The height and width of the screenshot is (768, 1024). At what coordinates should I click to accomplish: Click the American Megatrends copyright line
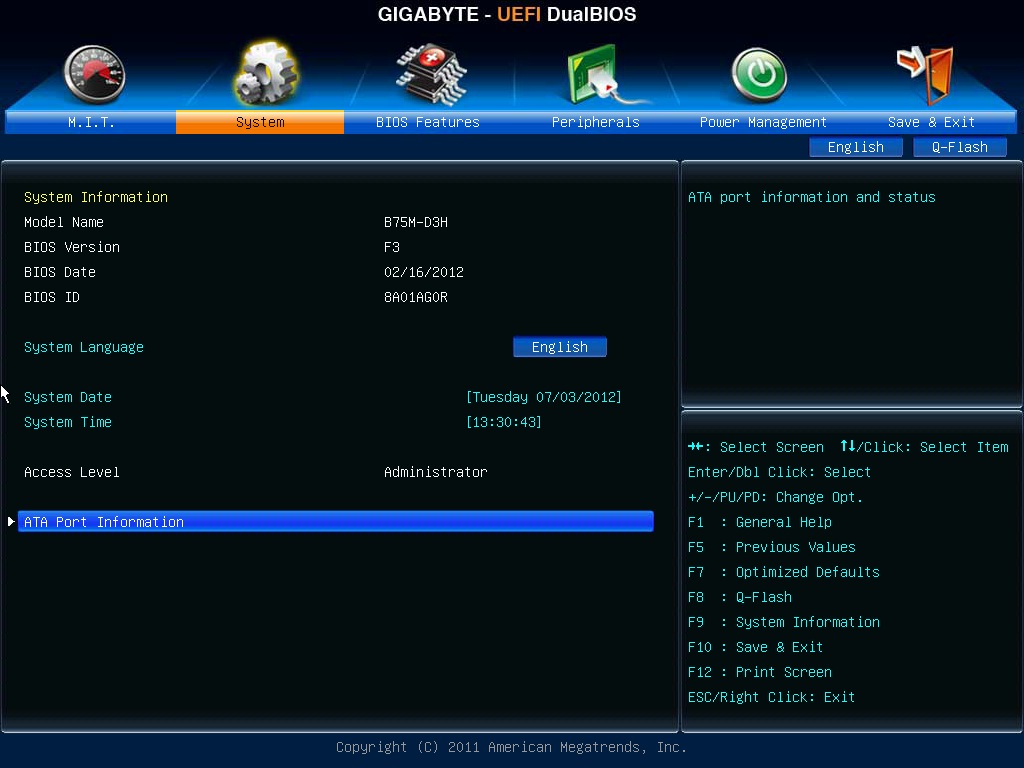(511, 747)
